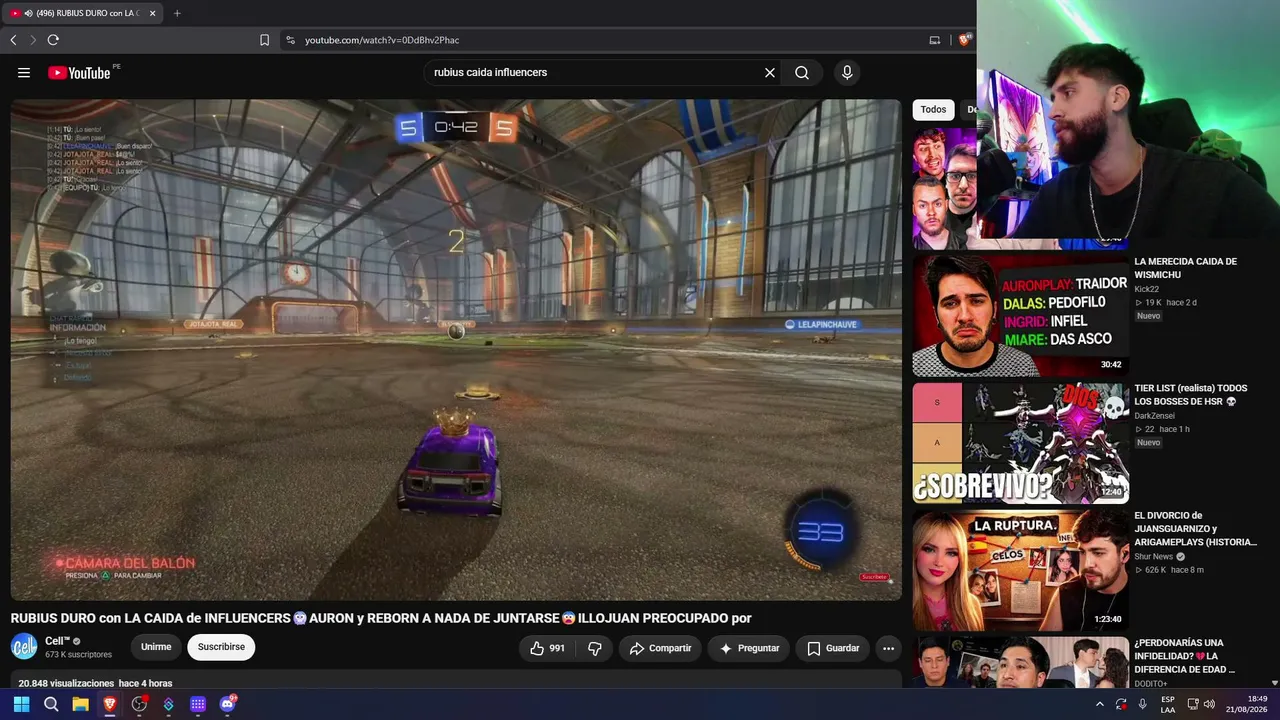Like the video with thumbs up
The height and width of the screenshot is (720, 1280).
click(x=547, y=648)
